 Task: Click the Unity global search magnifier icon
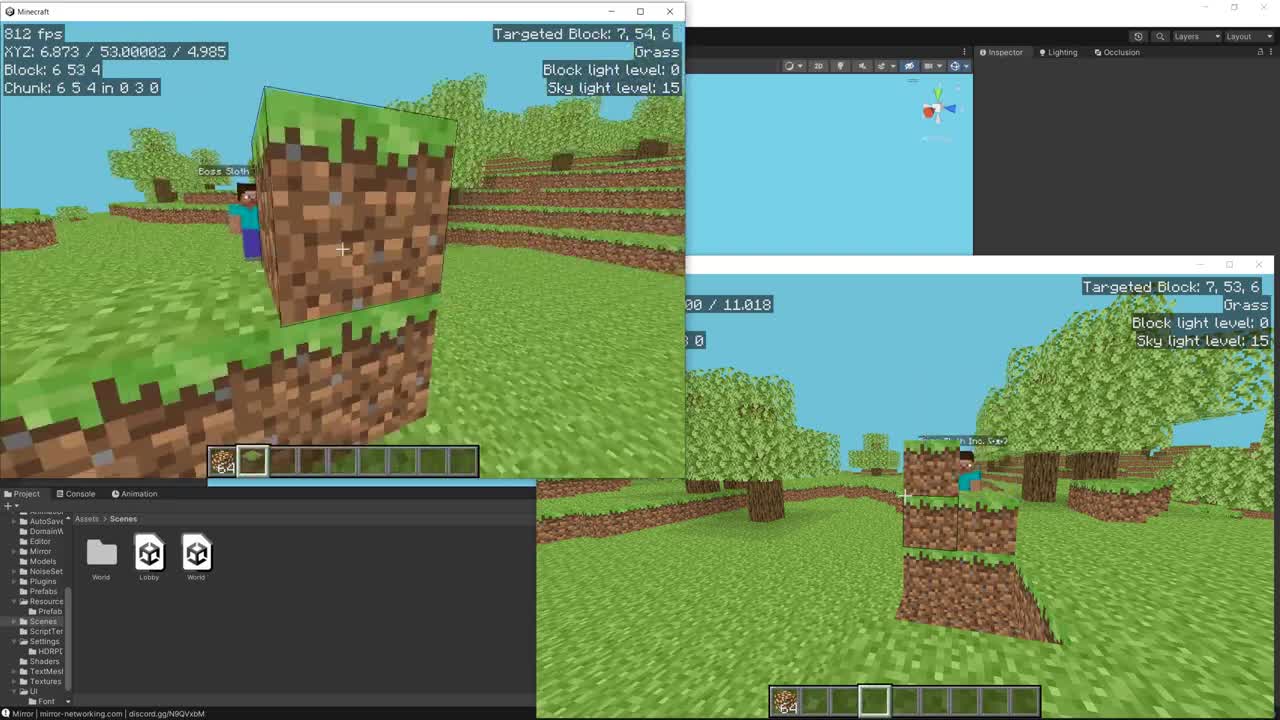1160,37
